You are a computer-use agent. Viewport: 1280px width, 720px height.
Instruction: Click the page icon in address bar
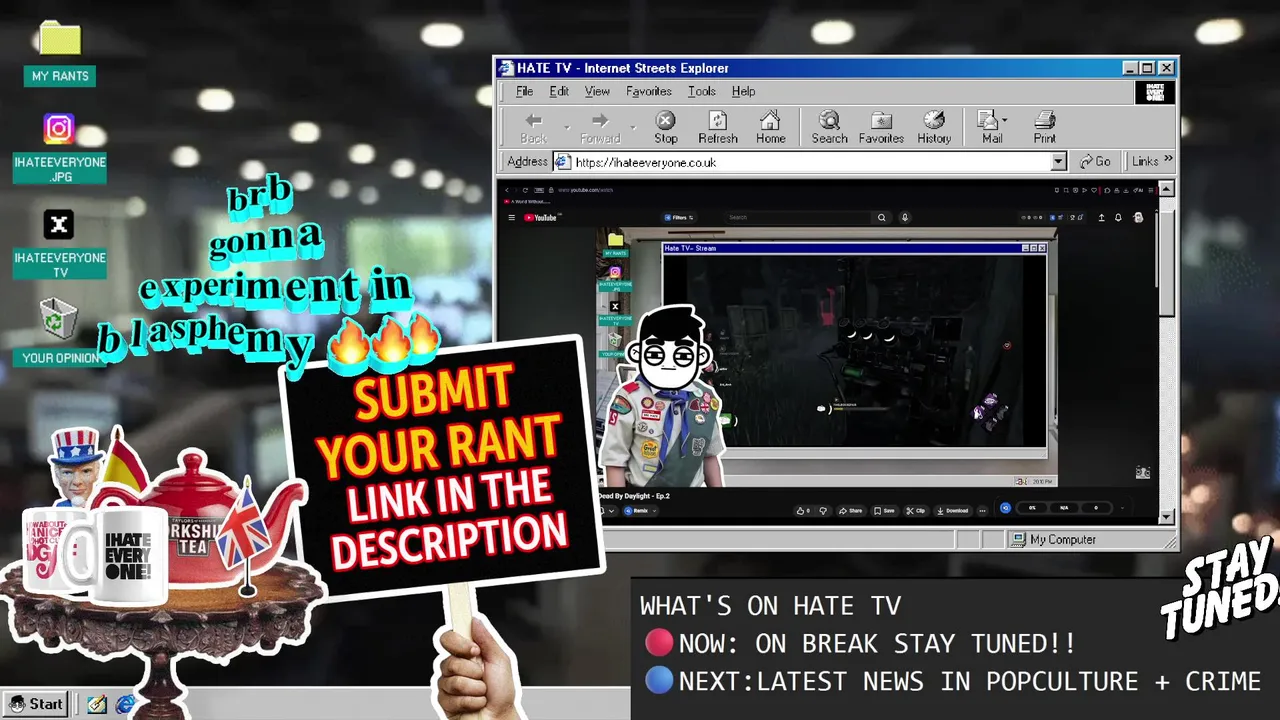562,162
